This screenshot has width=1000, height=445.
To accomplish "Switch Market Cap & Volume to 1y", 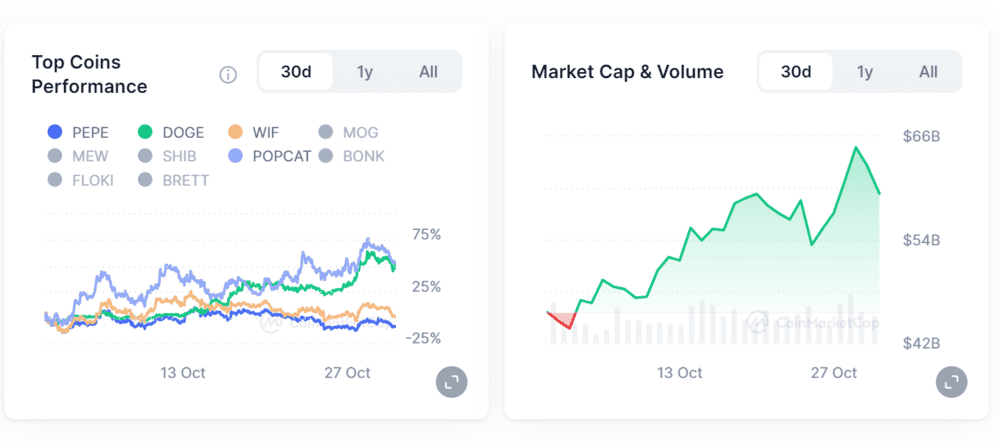I will click(865, 72).
